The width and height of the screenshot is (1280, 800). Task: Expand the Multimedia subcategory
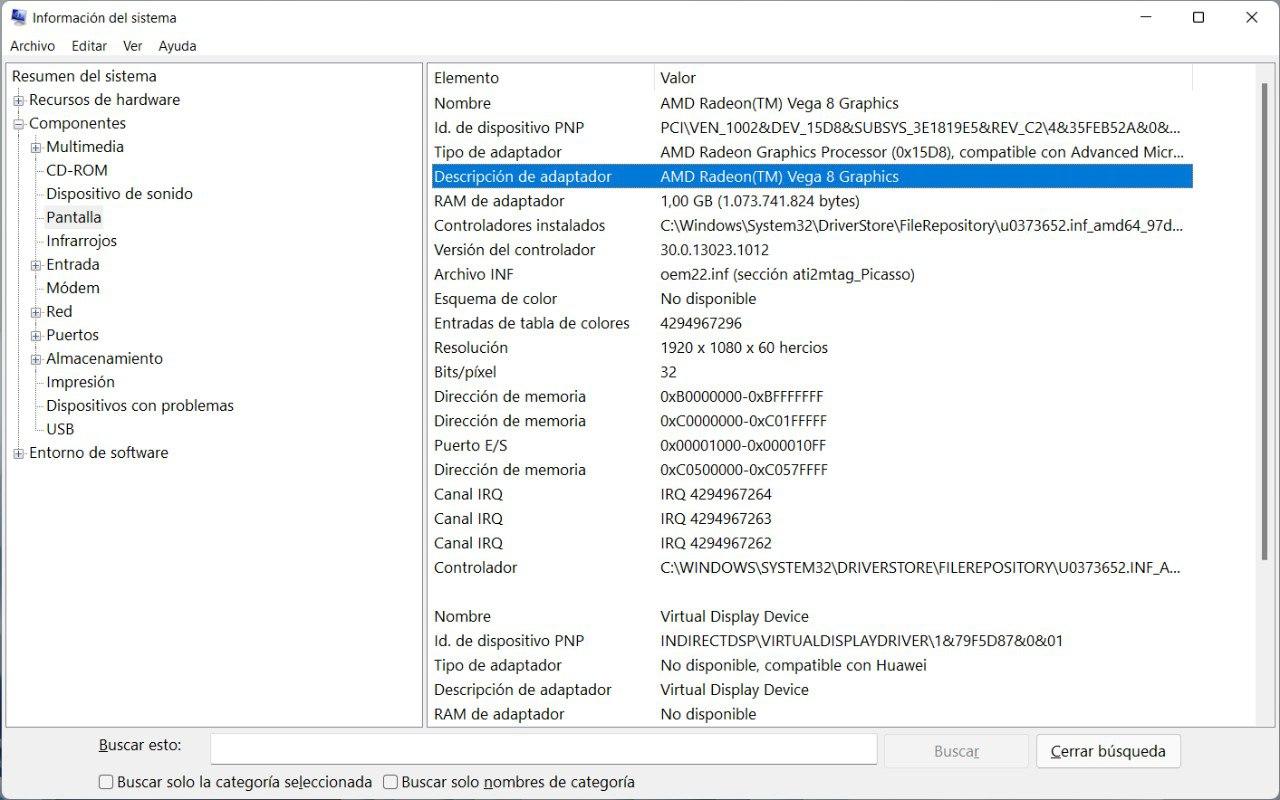(36, 147)
